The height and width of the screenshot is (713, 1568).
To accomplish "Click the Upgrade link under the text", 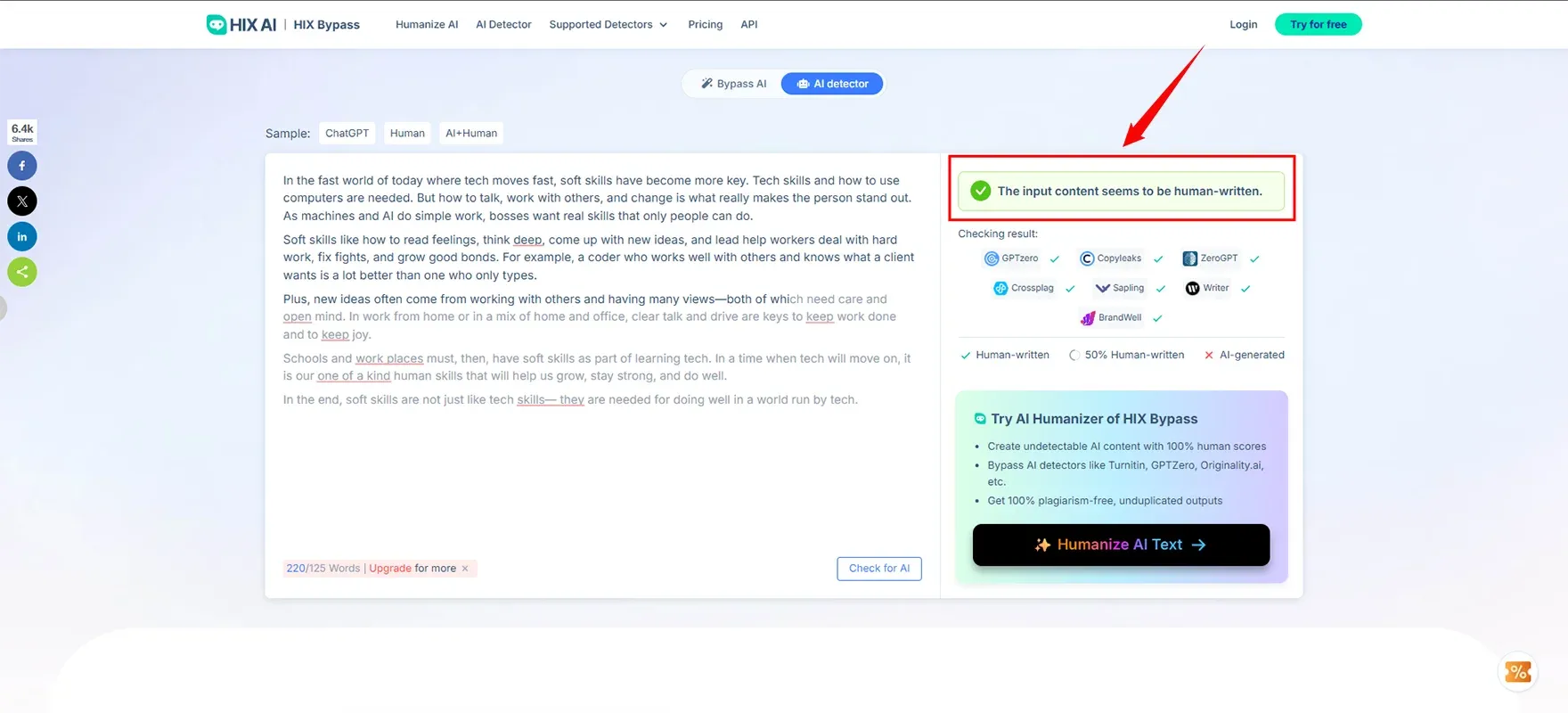I will pos(390,569).
